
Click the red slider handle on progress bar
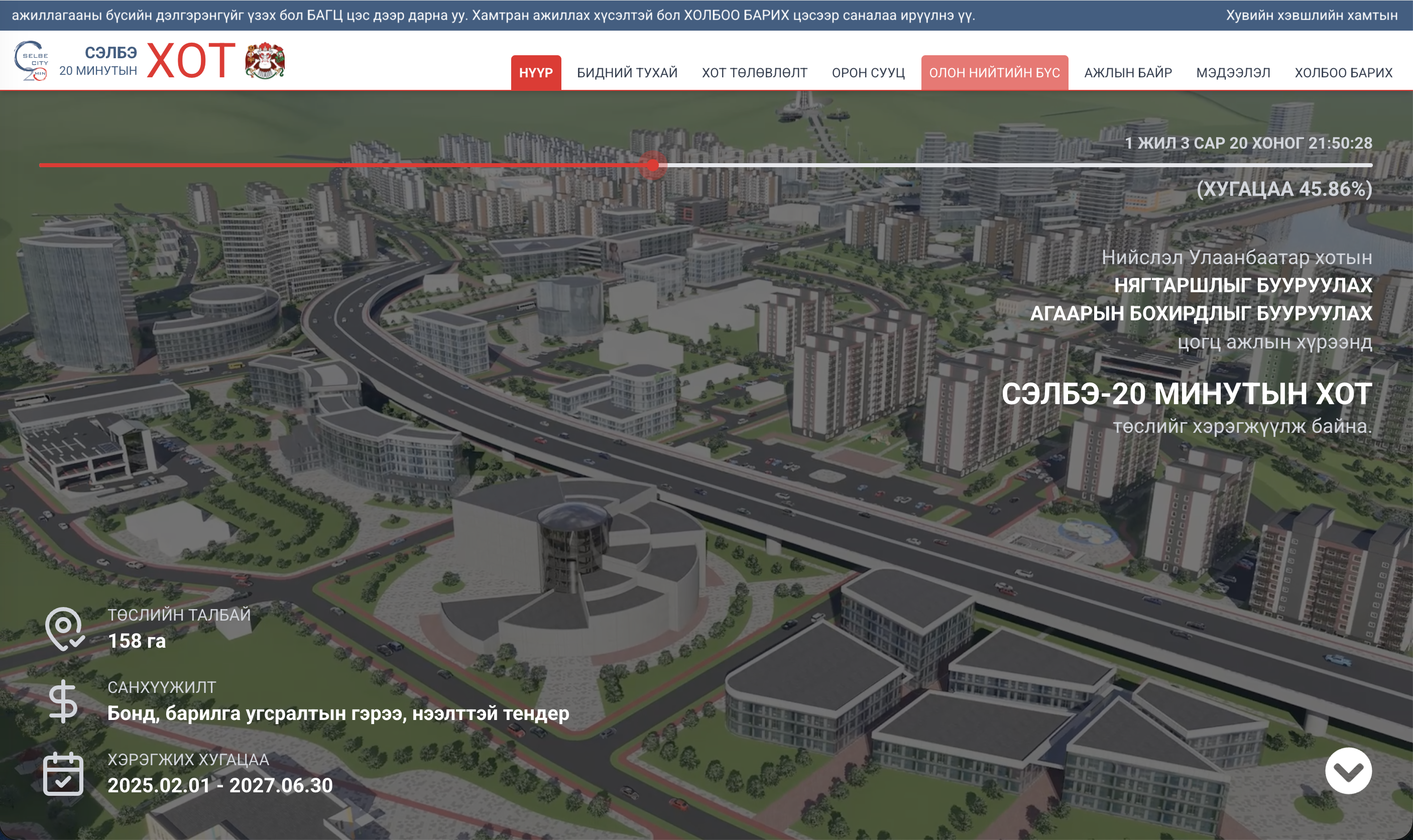(653, 165)
